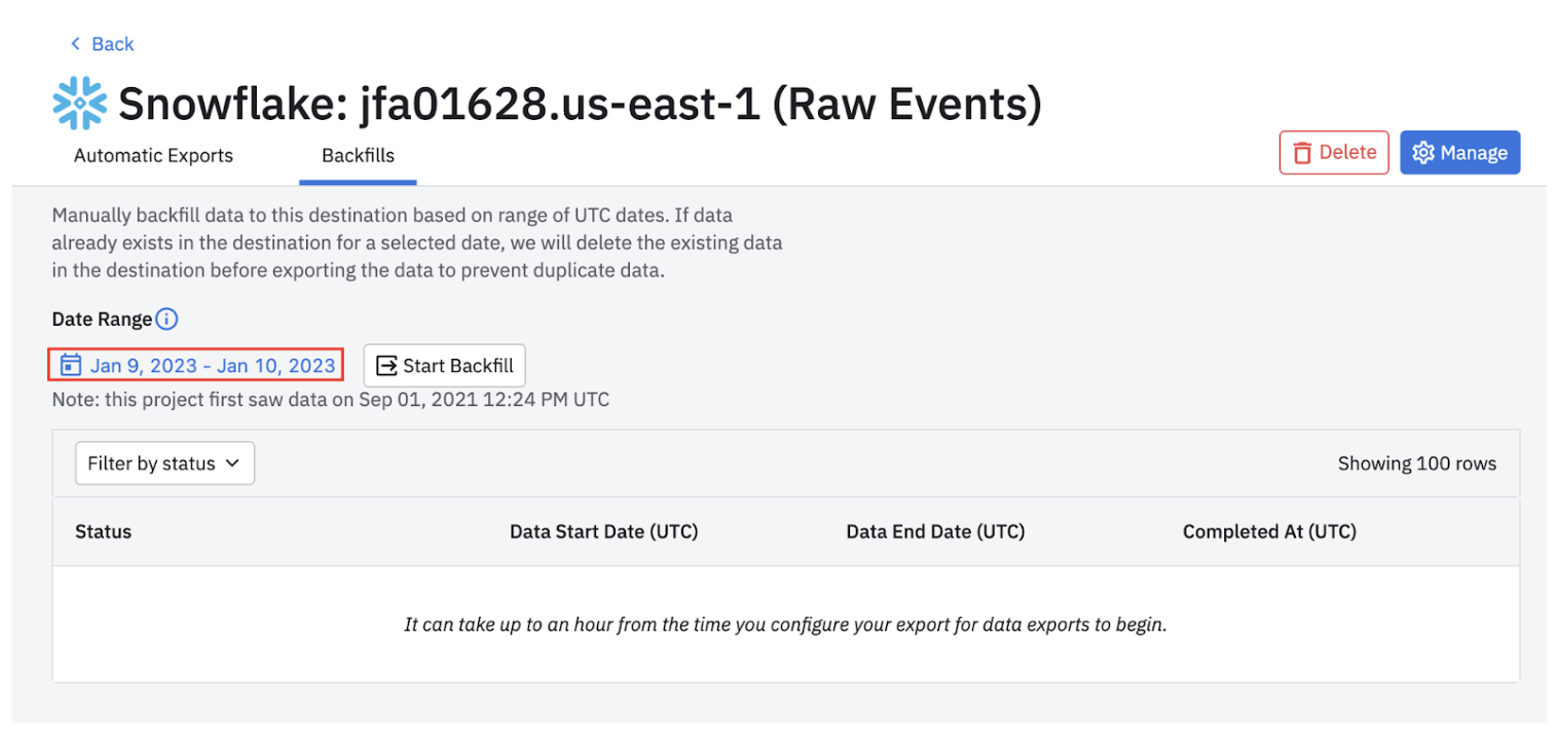The height and width of the screenshot is (733, 1568).
Task: Open the Date Range info tooltip icon
Action: coord(166,319)
